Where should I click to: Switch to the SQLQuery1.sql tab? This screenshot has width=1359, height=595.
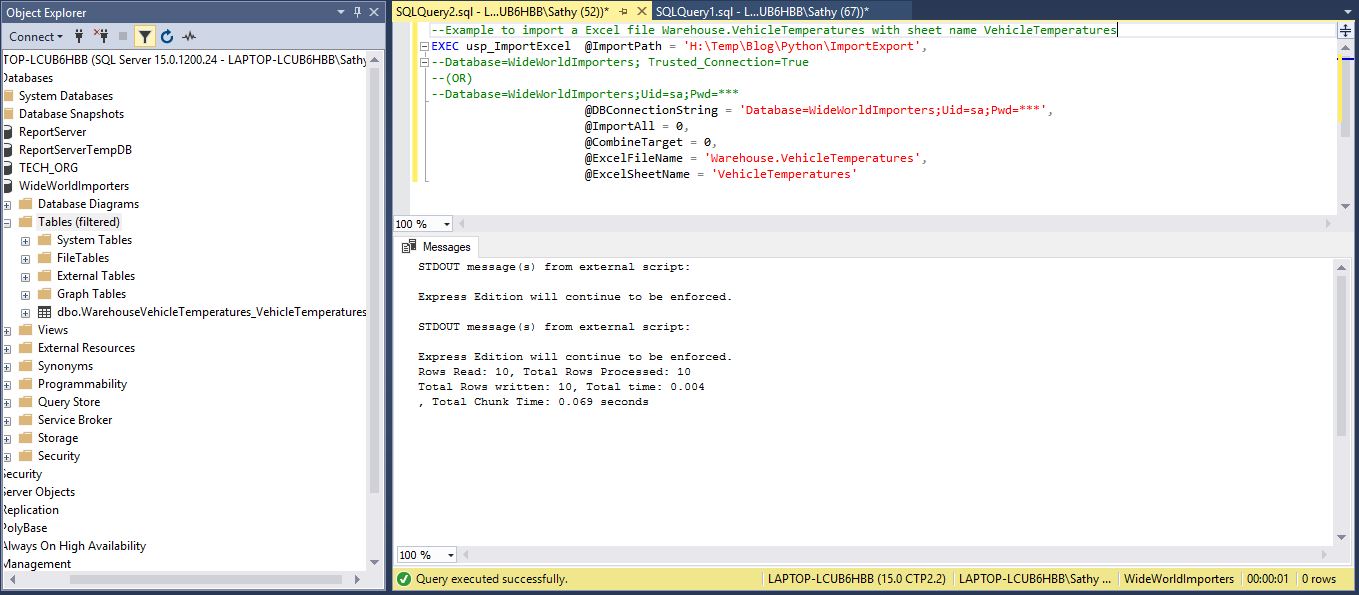pyautogui.click(x=763, y=11)
